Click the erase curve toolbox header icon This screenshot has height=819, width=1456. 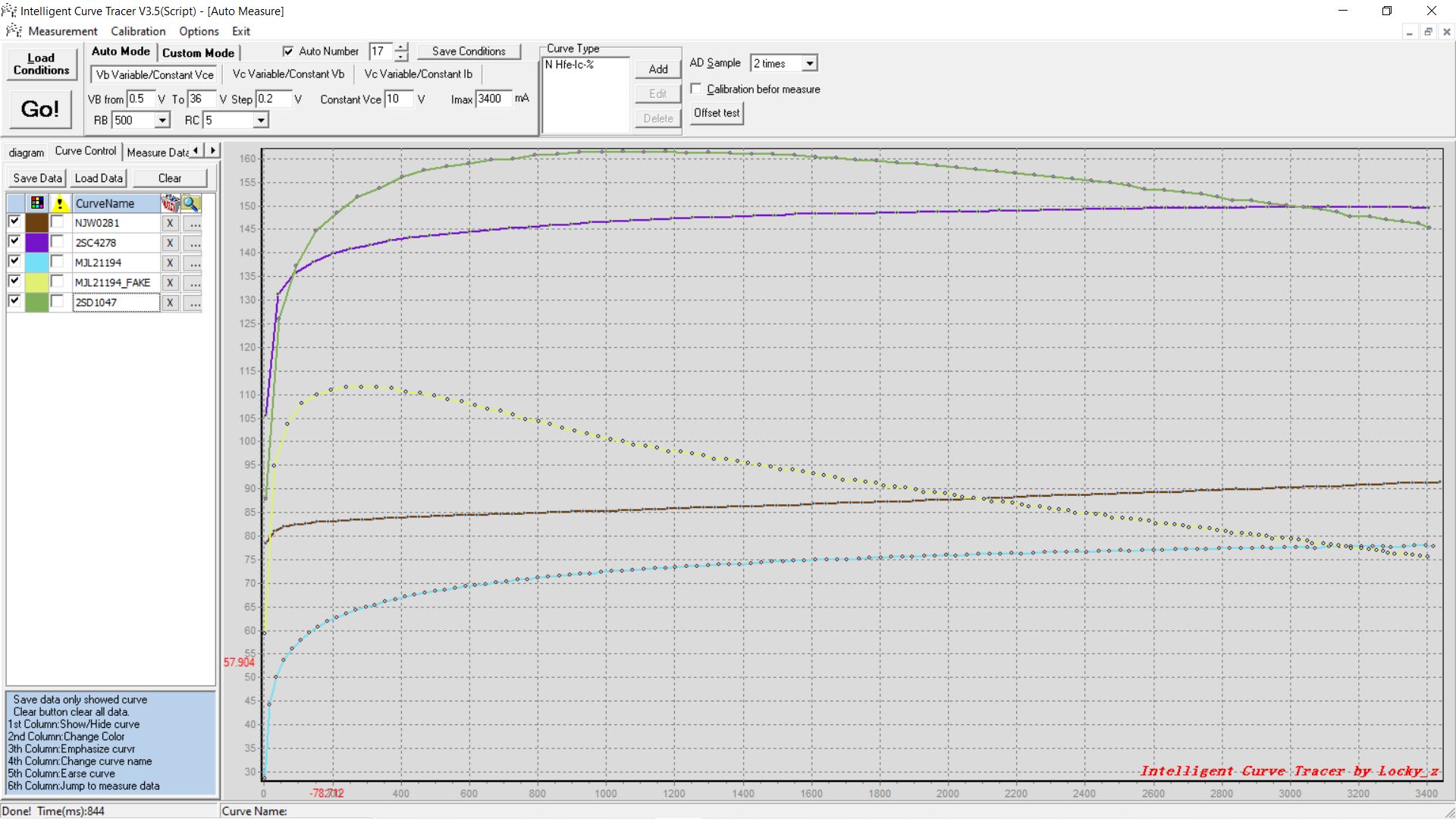pyautogui.click(x=170, y=203)
